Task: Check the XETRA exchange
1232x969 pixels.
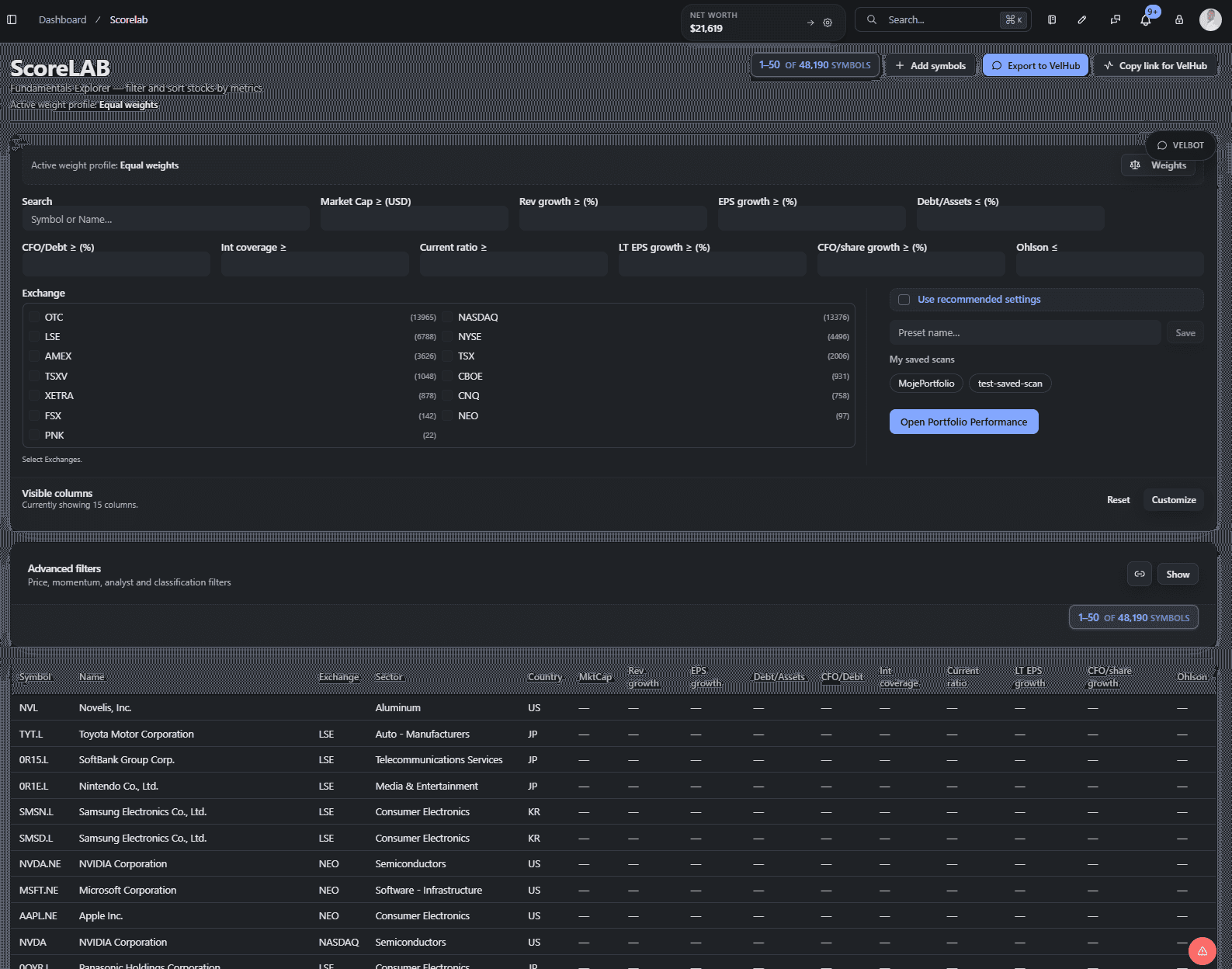Action: 34,395
